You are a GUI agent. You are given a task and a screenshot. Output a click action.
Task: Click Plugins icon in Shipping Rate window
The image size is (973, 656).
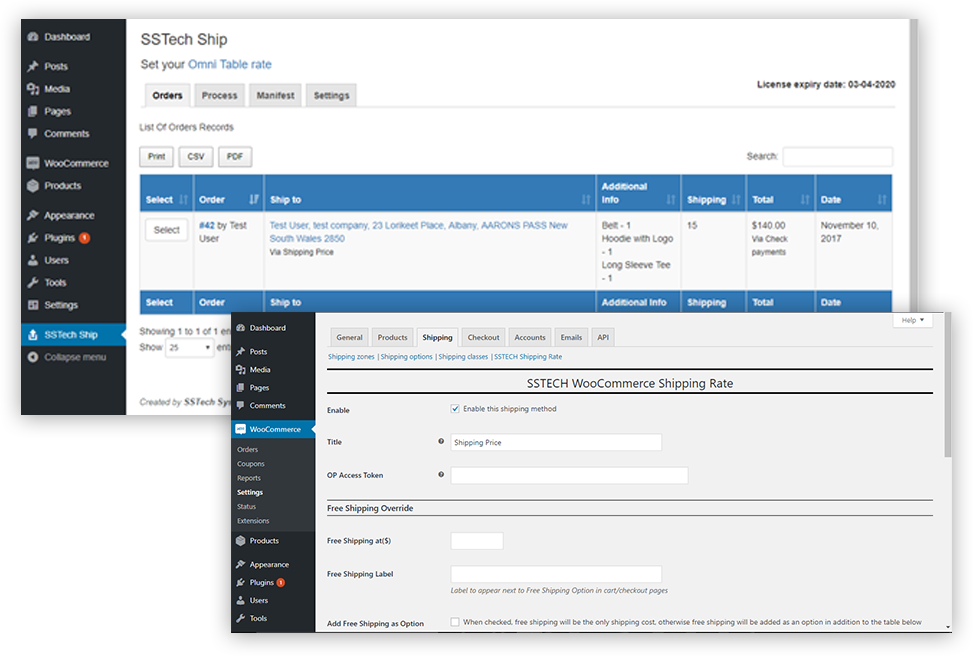click(241, 582)
